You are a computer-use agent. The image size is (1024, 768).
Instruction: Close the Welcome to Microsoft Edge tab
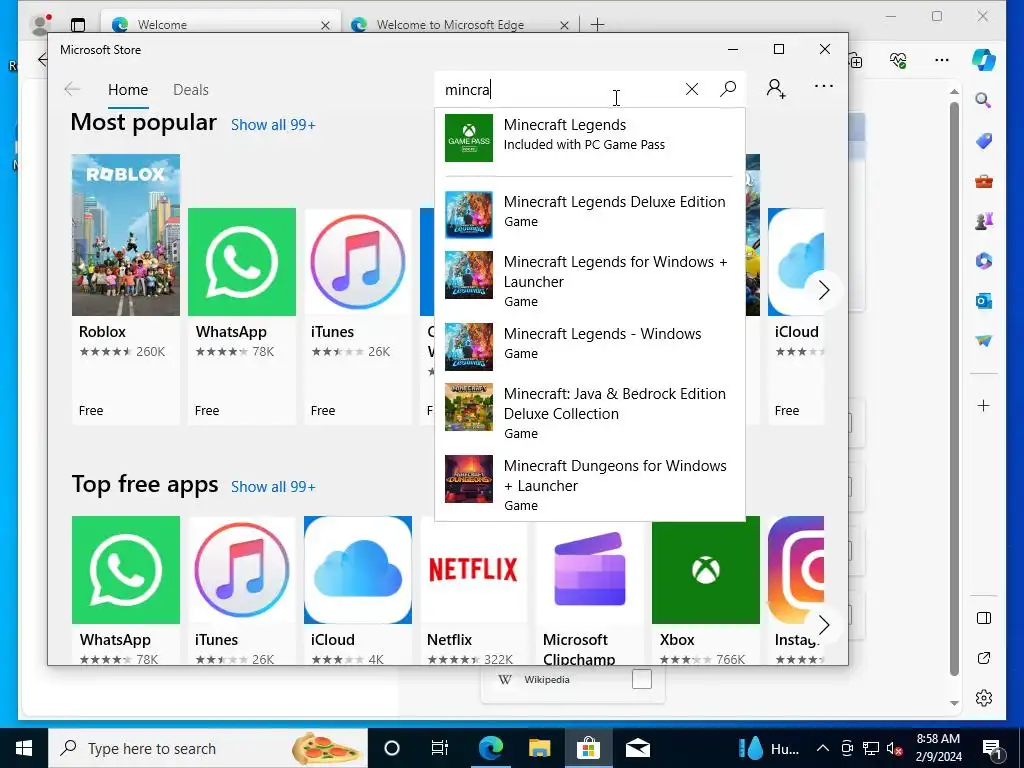tap(564, 25)
